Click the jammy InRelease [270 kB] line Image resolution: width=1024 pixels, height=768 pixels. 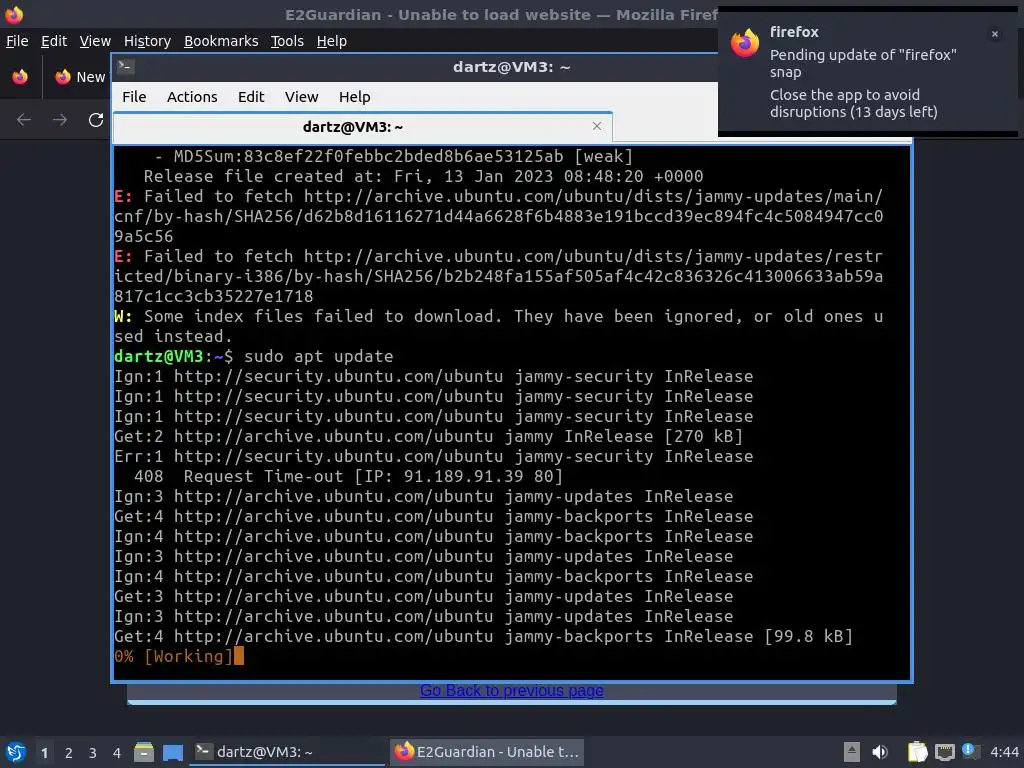click(x=428, y=436)
